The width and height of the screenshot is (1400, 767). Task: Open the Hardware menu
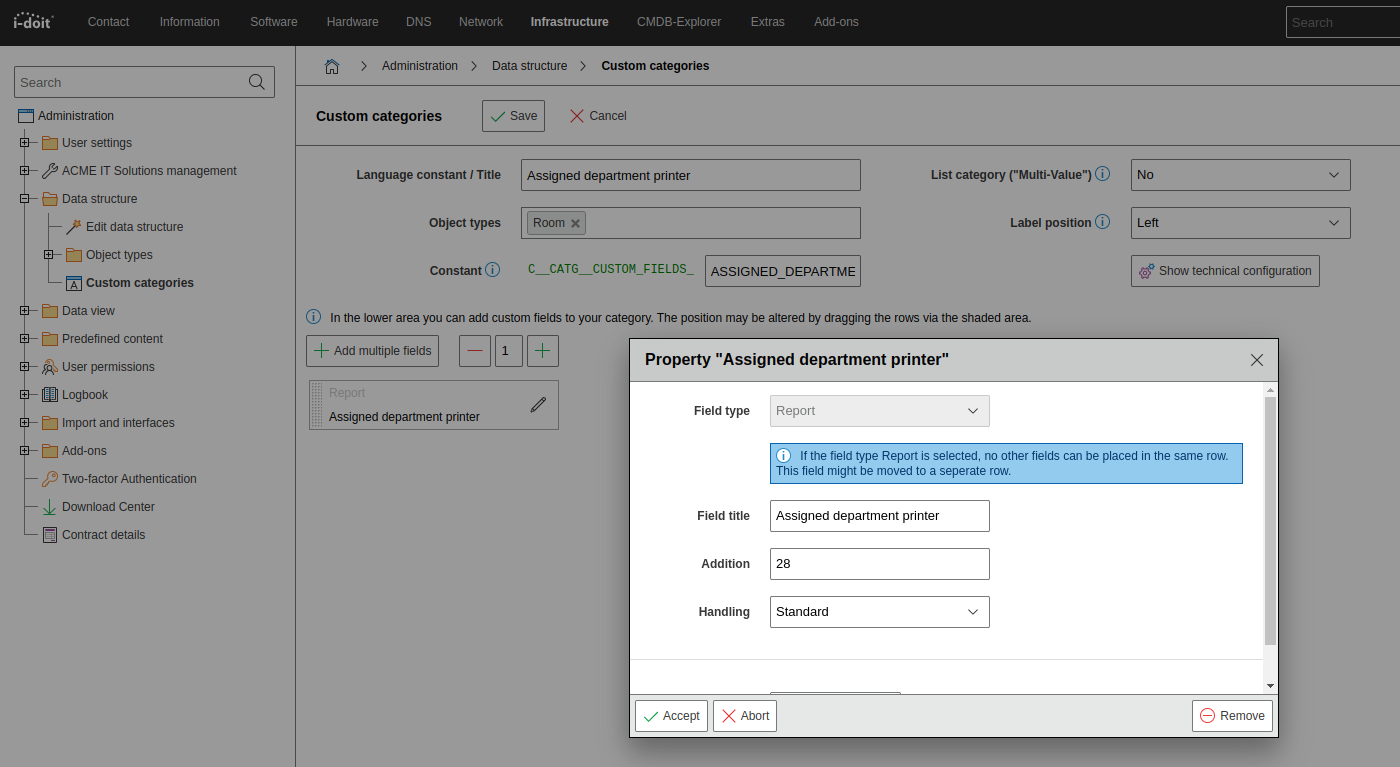click(352, 22)
